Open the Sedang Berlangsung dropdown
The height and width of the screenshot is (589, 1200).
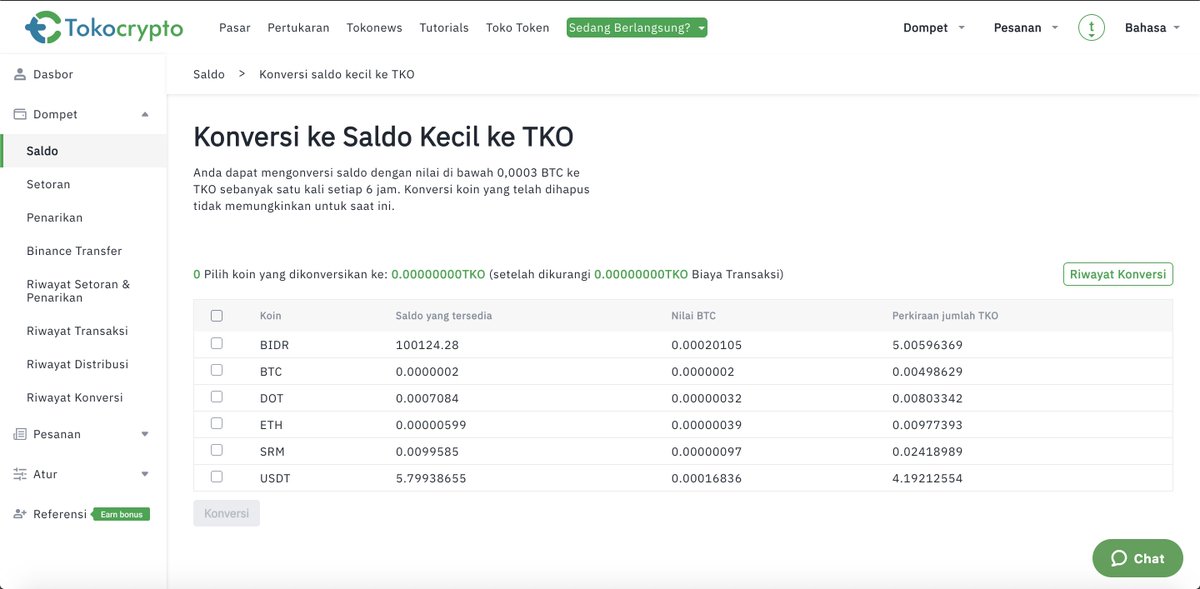coord(637,28)
